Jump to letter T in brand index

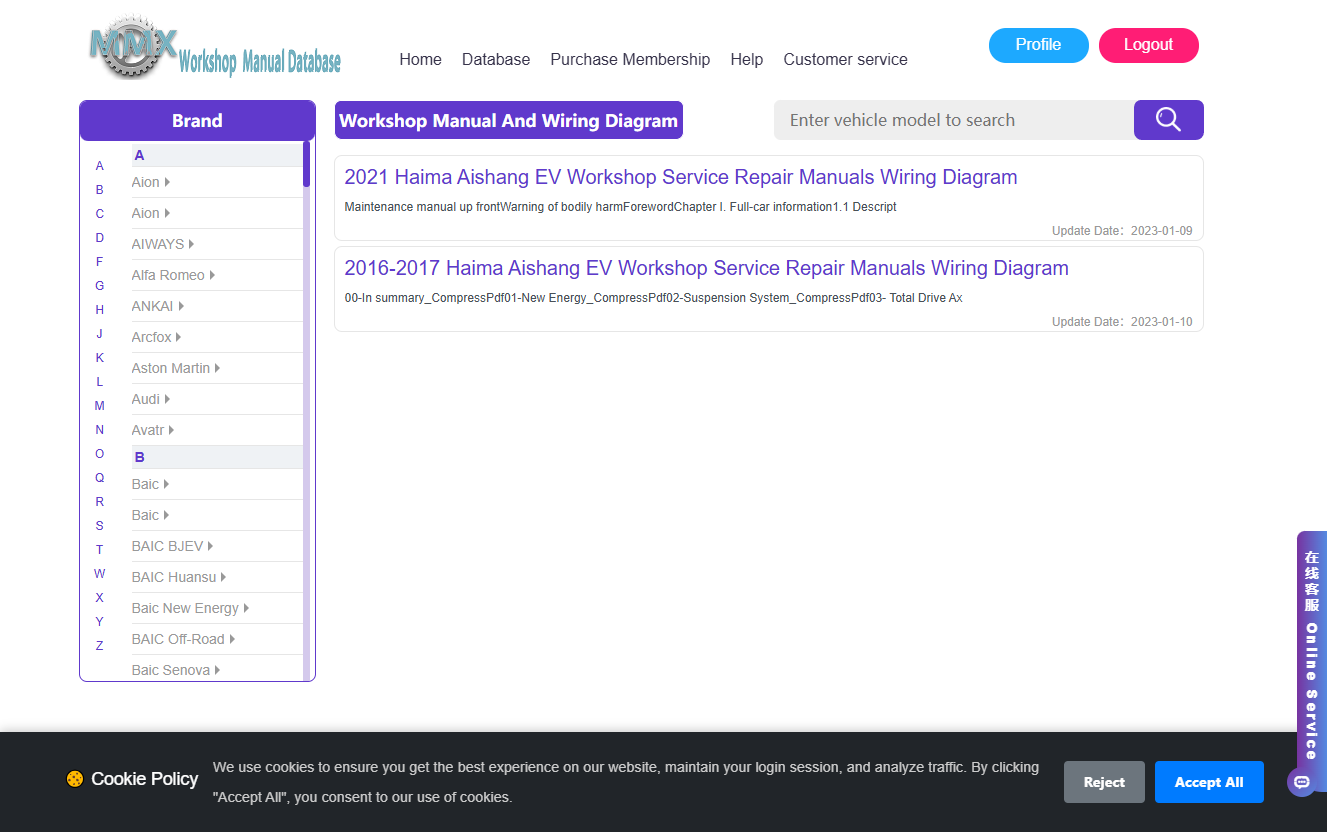coord(99,550)
